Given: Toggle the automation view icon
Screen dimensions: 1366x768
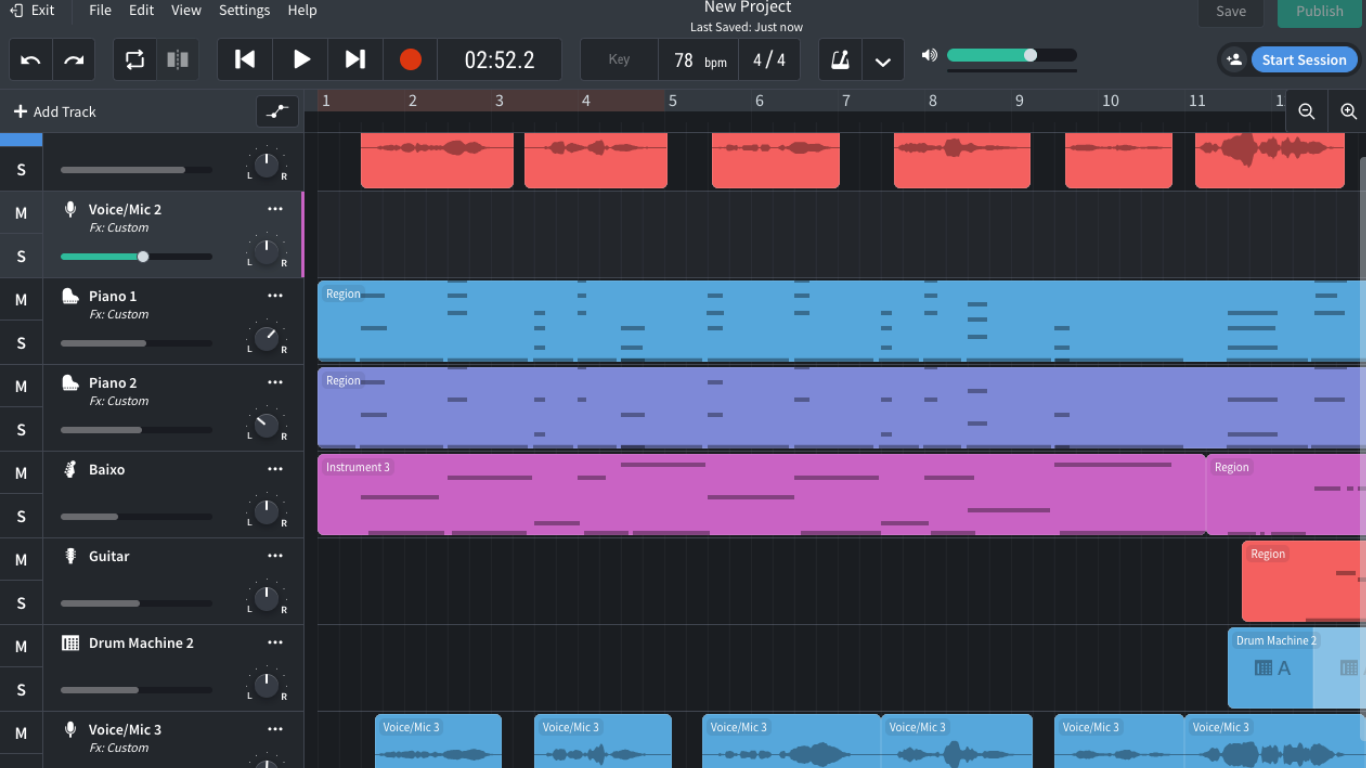Looking at the screenshot, I should click(x=277, y=112).
